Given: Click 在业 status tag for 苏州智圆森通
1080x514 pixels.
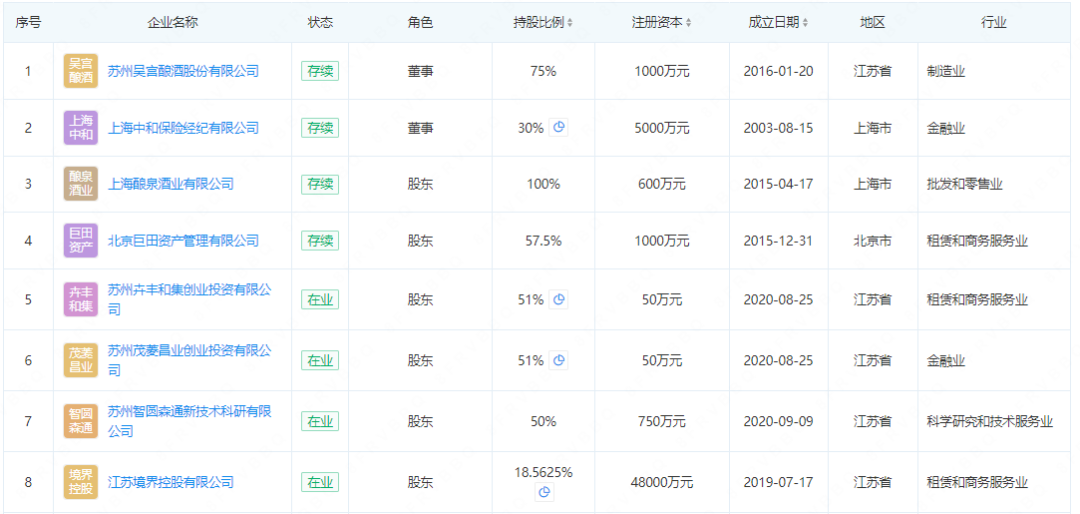Looking at the screenshot, I should pos(320,421).
